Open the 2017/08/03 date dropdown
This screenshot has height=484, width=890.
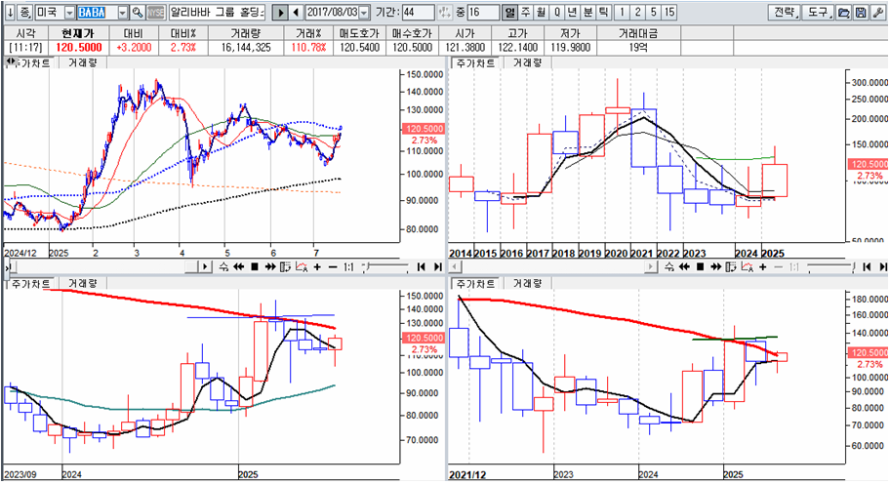click(364, 12)
